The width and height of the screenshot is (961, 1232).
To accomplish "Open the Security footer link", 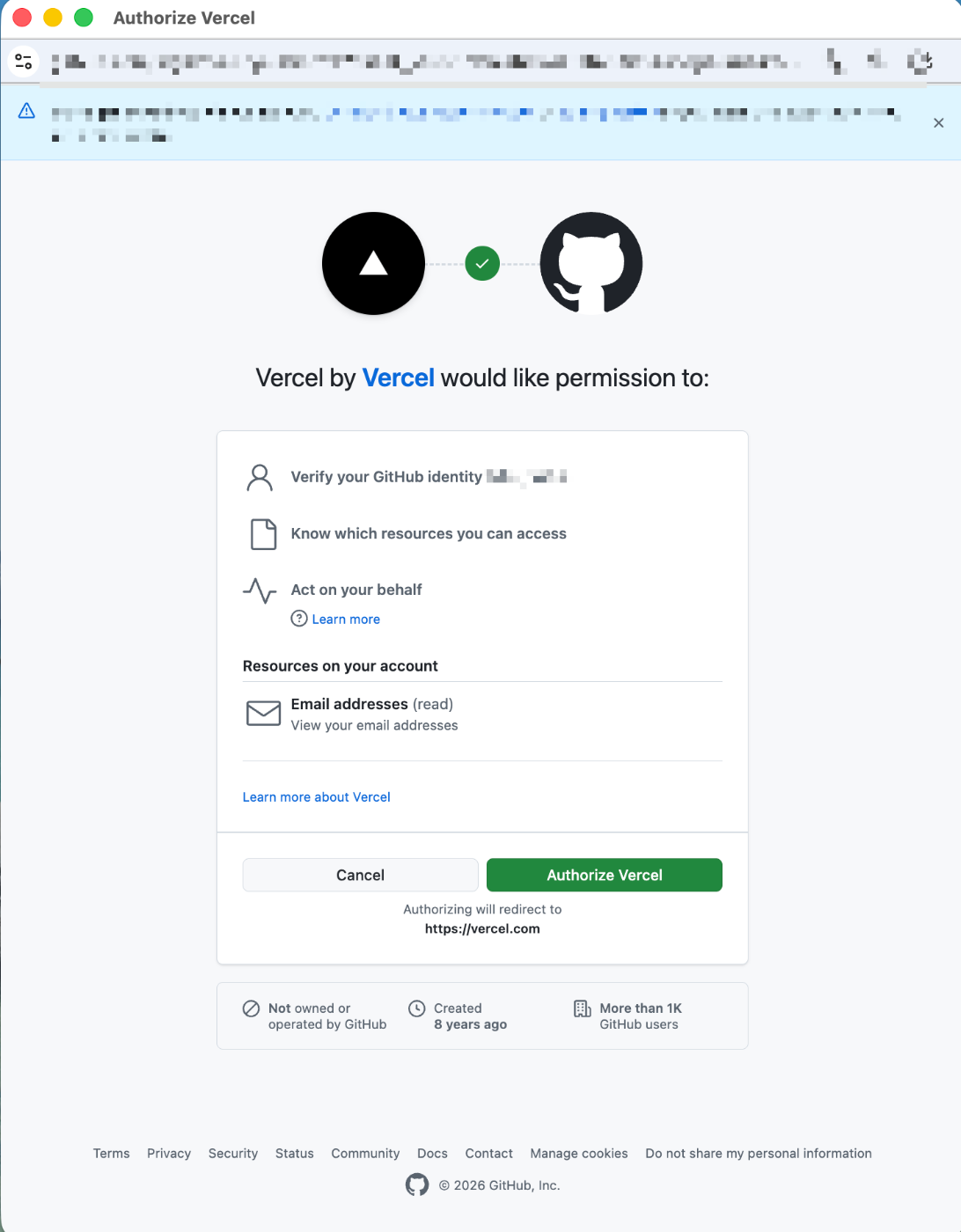I will coord(233,1154).
